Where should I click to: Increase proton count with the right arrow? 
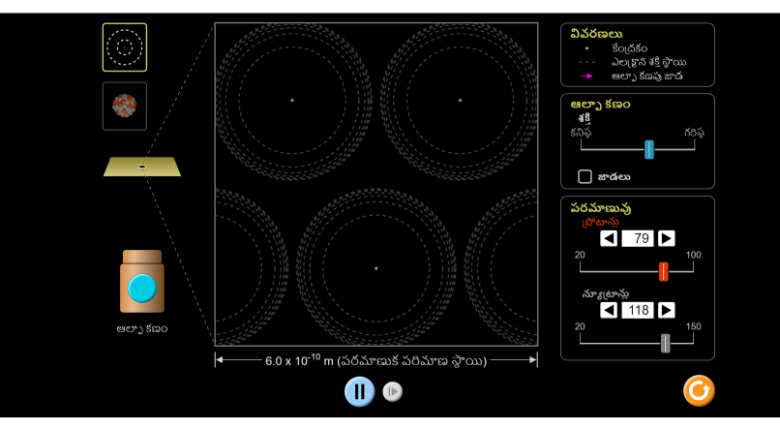pos(666,239)
